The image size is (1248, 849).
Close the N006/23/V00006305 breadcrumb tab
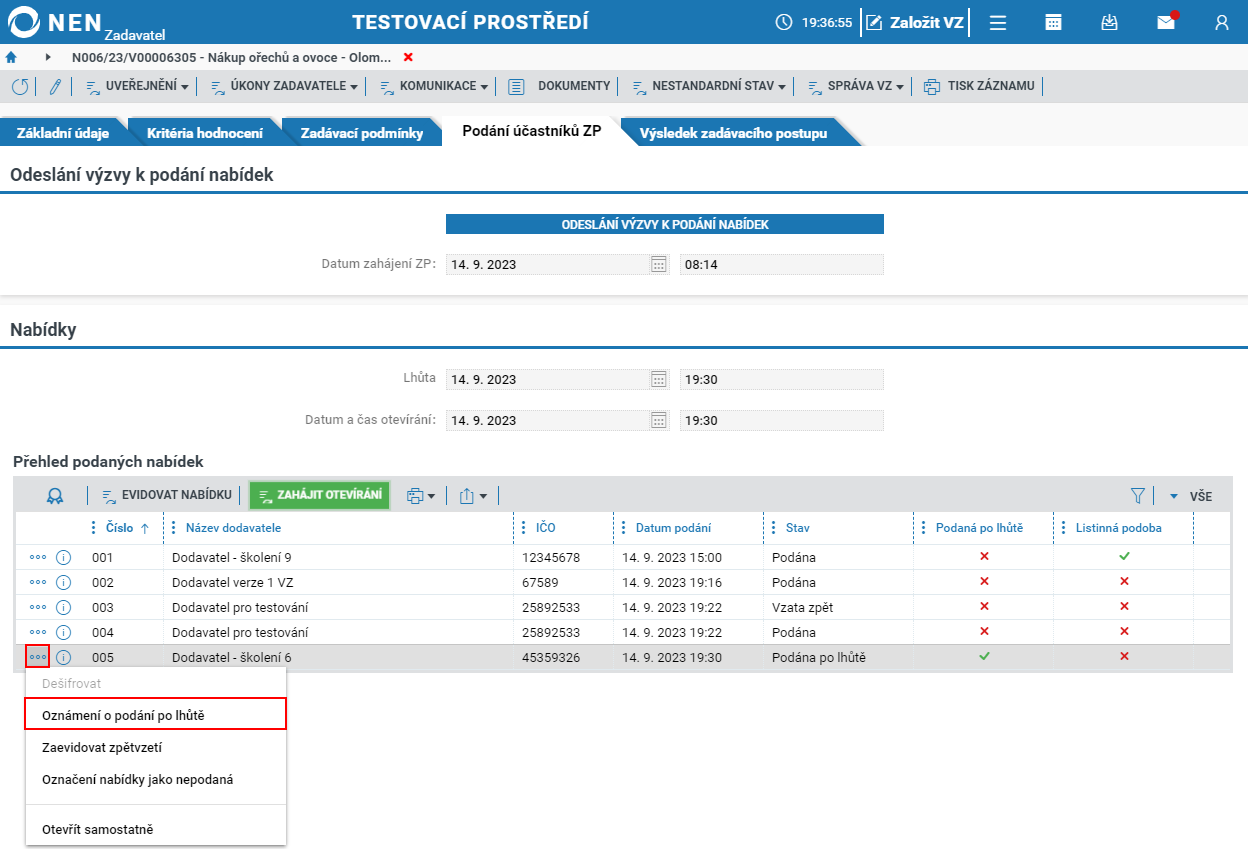click(408, 57)
